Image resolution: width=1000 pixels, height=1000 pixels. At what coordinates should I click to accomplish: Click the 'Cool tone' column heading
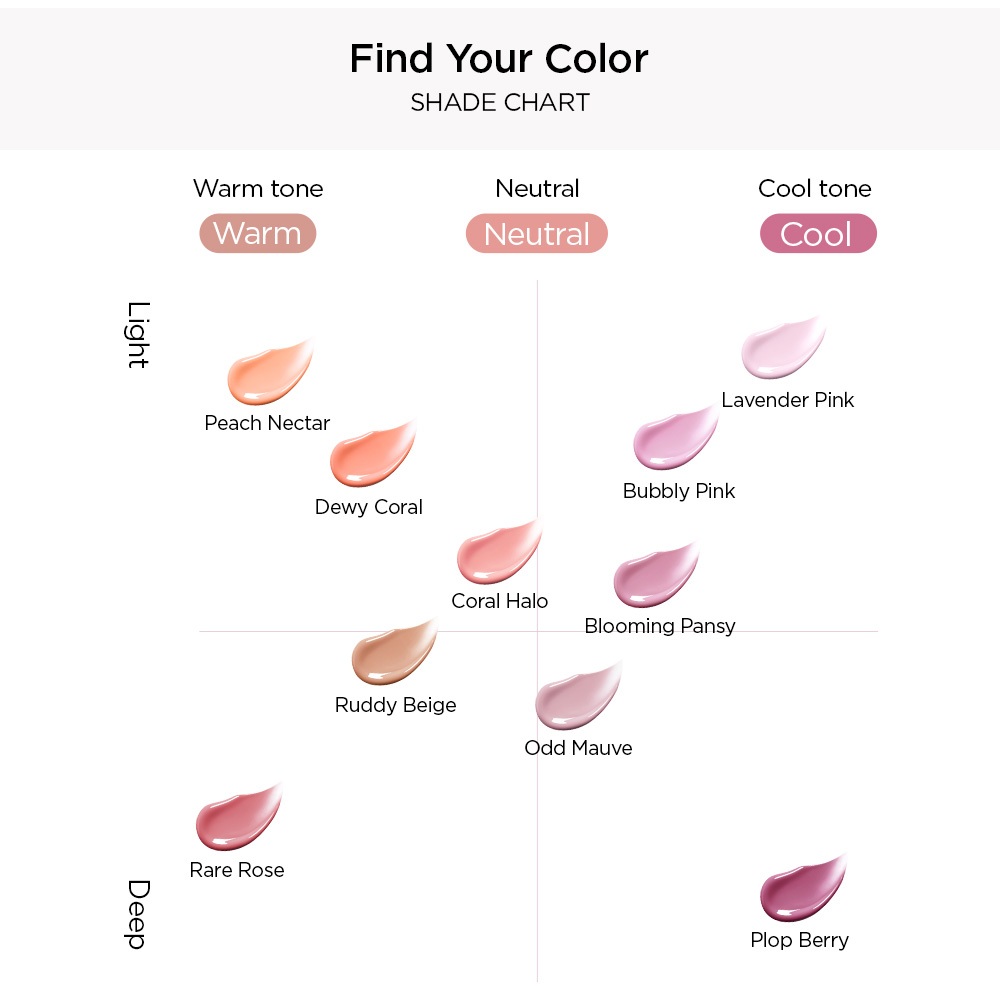click(815, 188)
